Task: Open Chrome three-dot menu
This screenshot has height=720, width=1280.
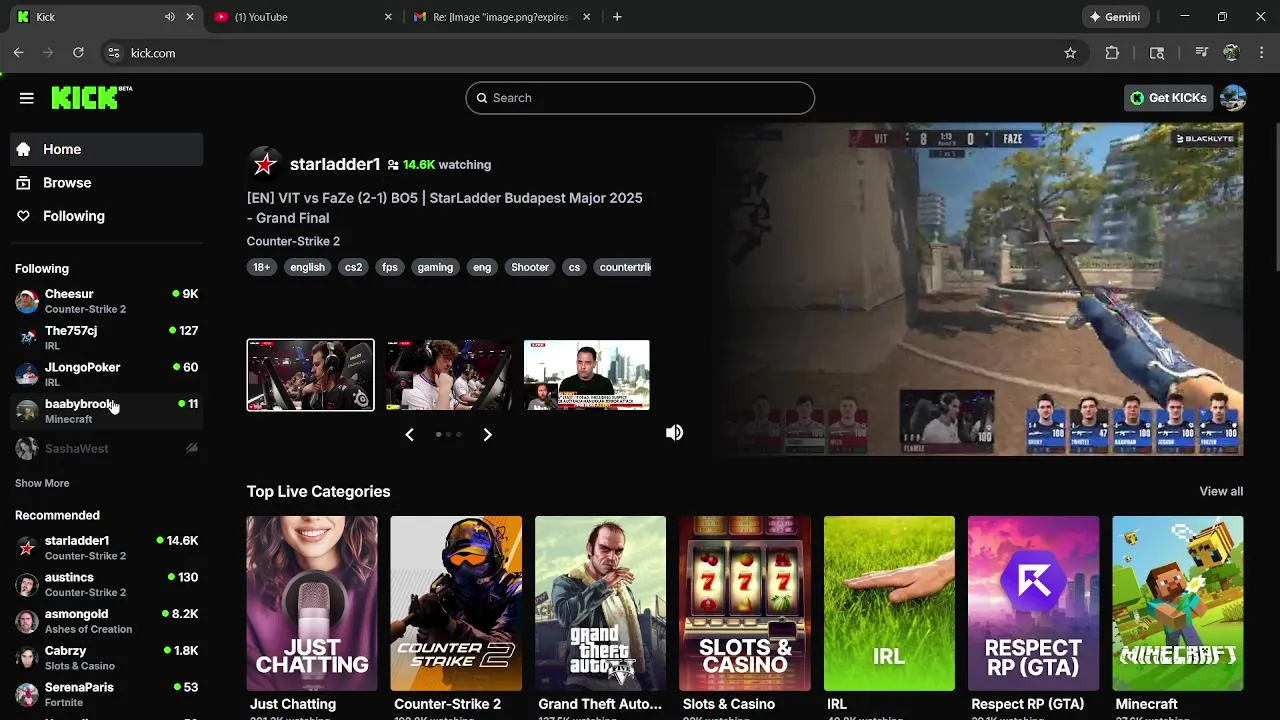Action: [1261, 53]
